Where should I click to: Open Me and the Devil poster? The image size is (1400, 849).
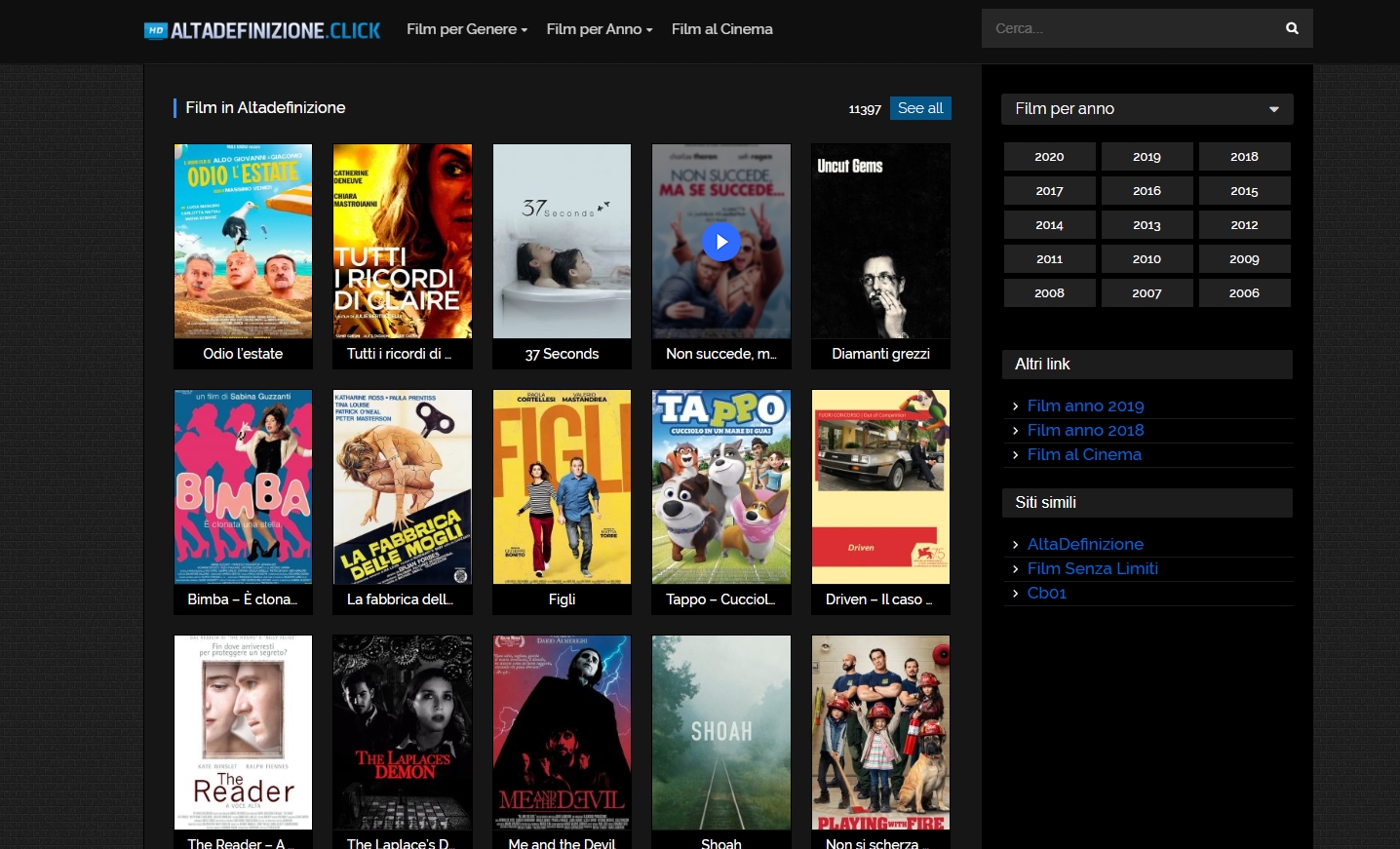pos(562,732)
